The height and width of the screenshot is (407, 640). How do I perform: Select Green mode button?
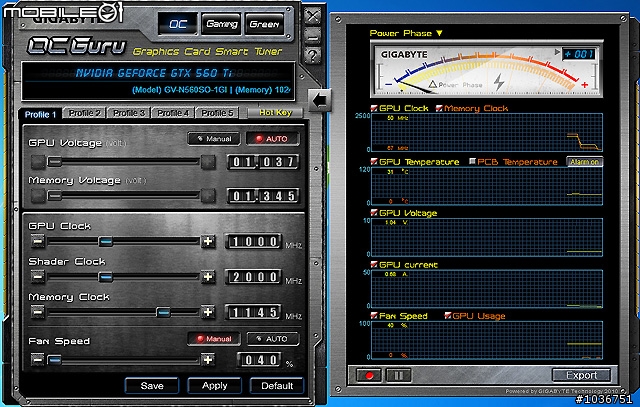point(264,24)
